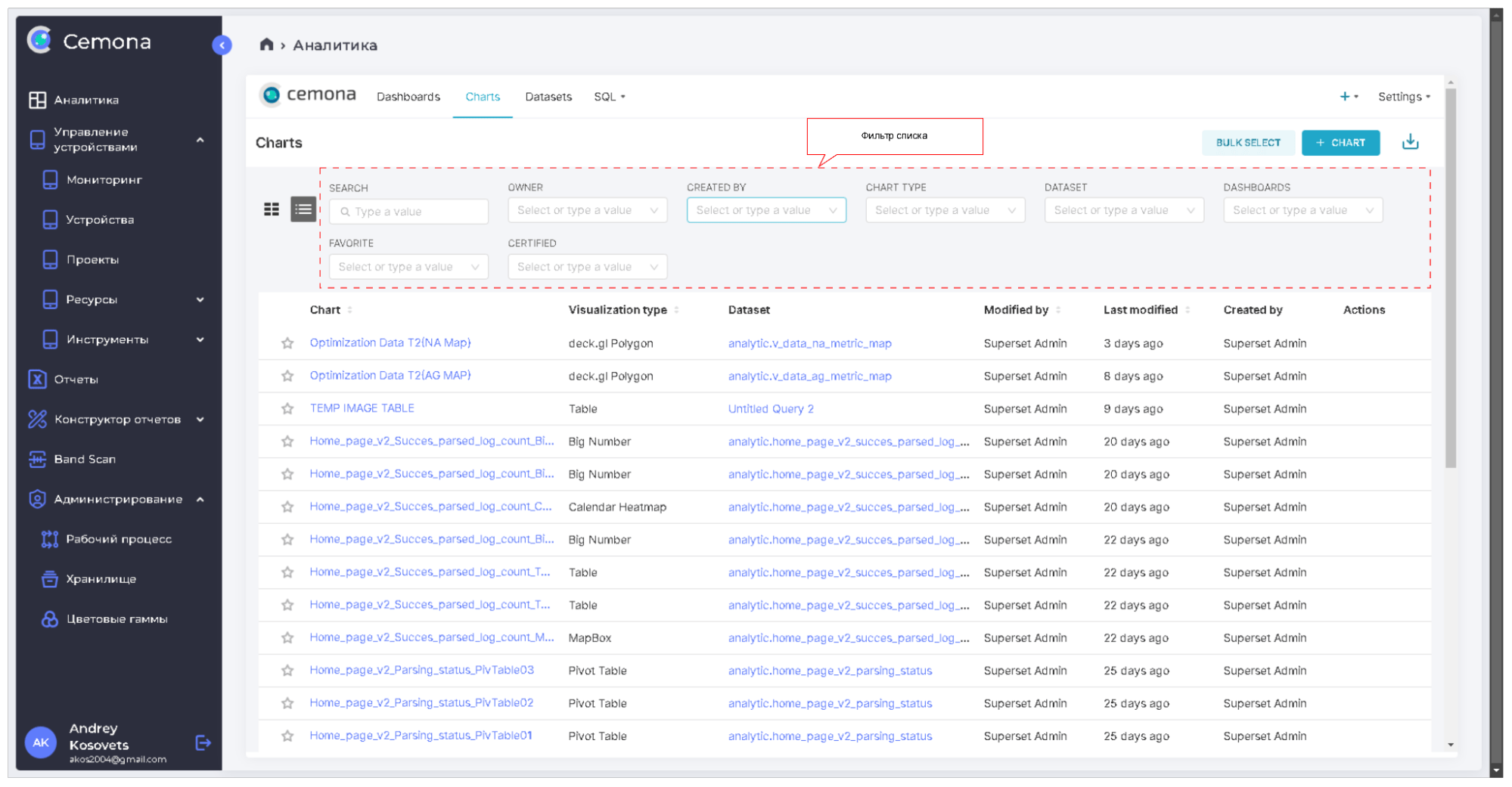Image resolution: width=1512 pixels, height=787 pixels.
Task: Click the home icon in breadcrumb
Action: tap(266, 45)
